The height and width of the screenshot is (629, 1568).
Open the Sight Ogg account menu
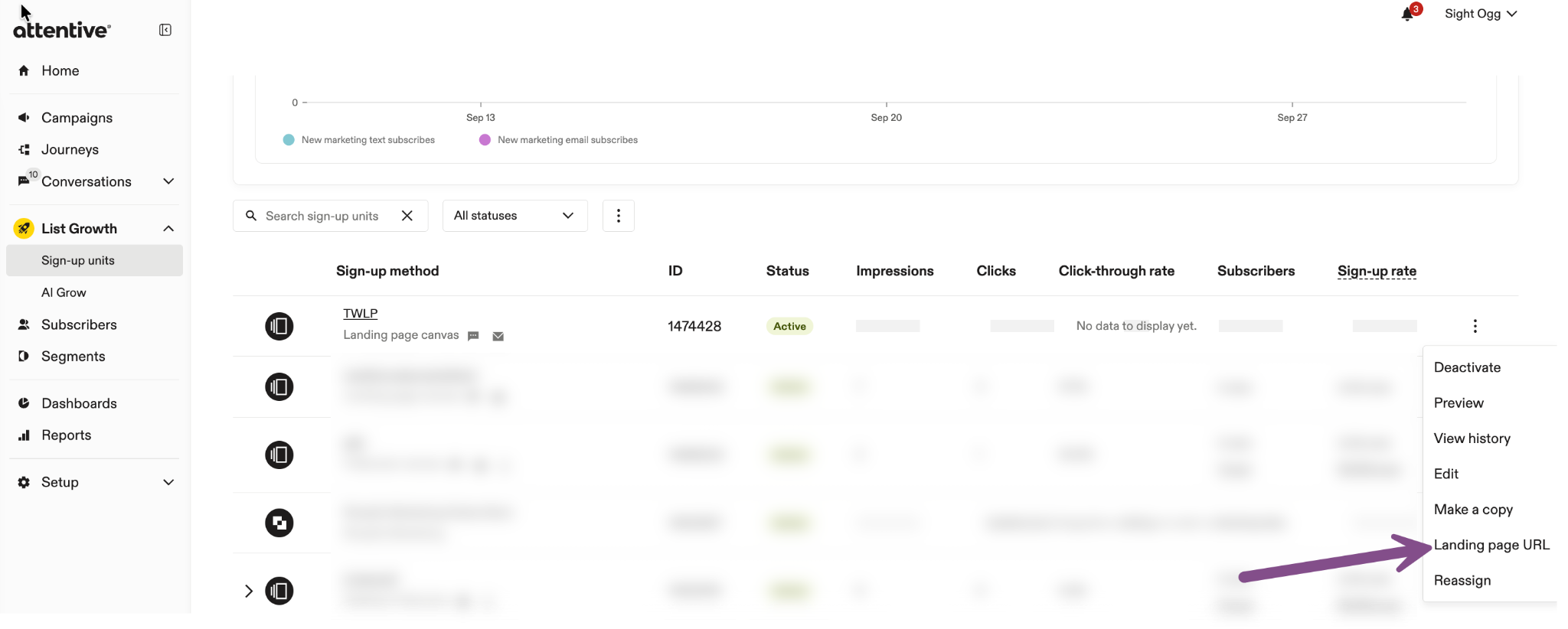click(1481, 14)
